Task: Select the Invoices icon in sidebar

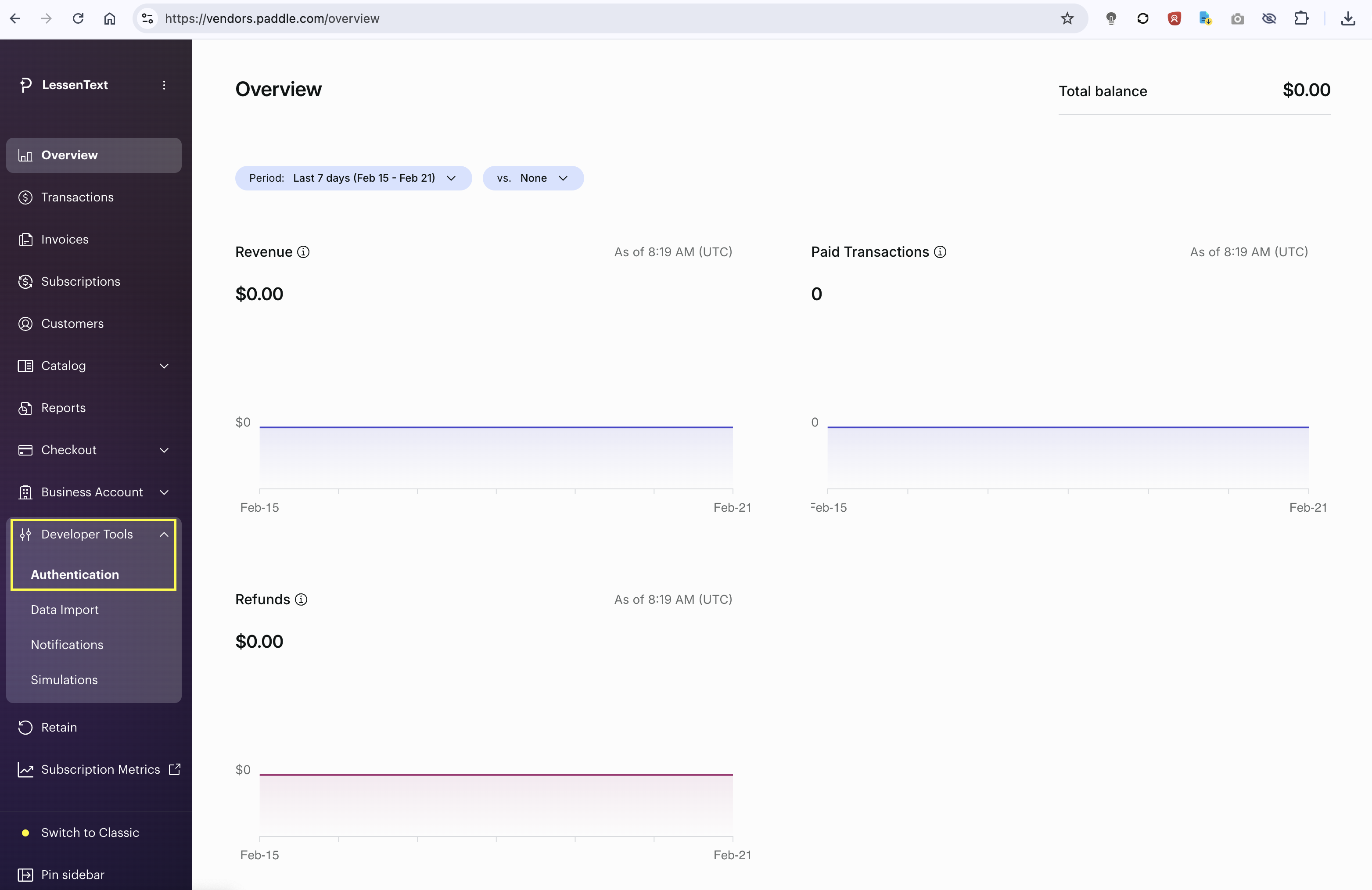Action: click(25, 239)
